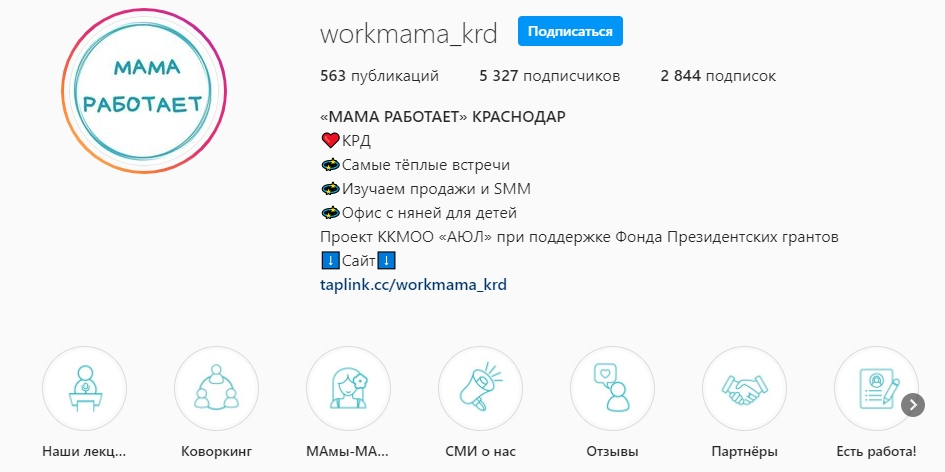Click the Есть работа! highlight label
This screenshot has height=472, width=945.
876,452
